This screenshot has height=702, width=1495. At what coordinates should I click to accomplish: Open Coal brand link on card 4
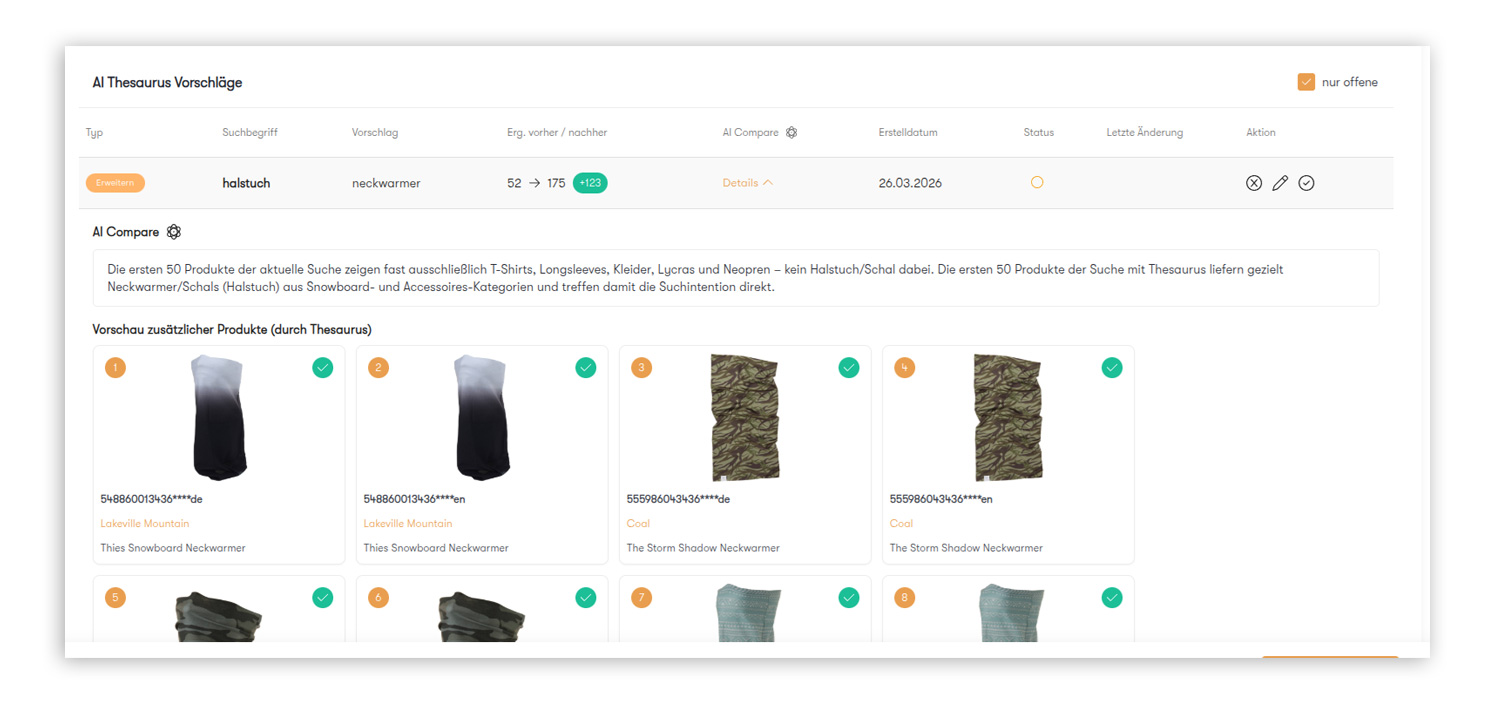point(901,523)
